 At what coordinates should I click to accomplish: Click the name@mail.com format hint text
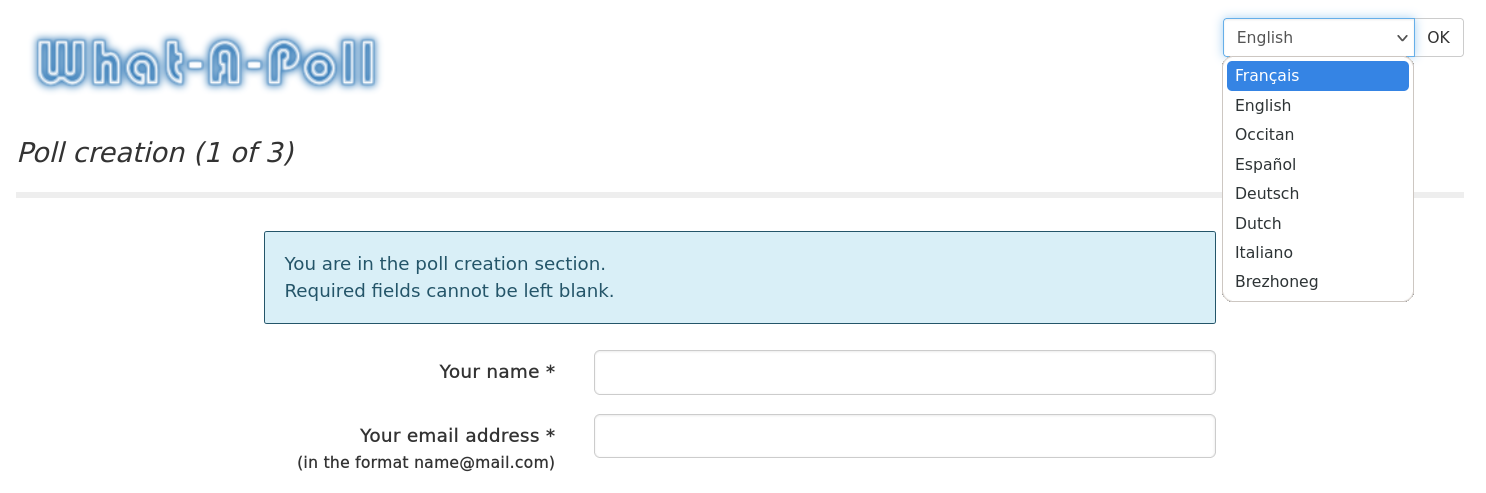click(426, 463)
